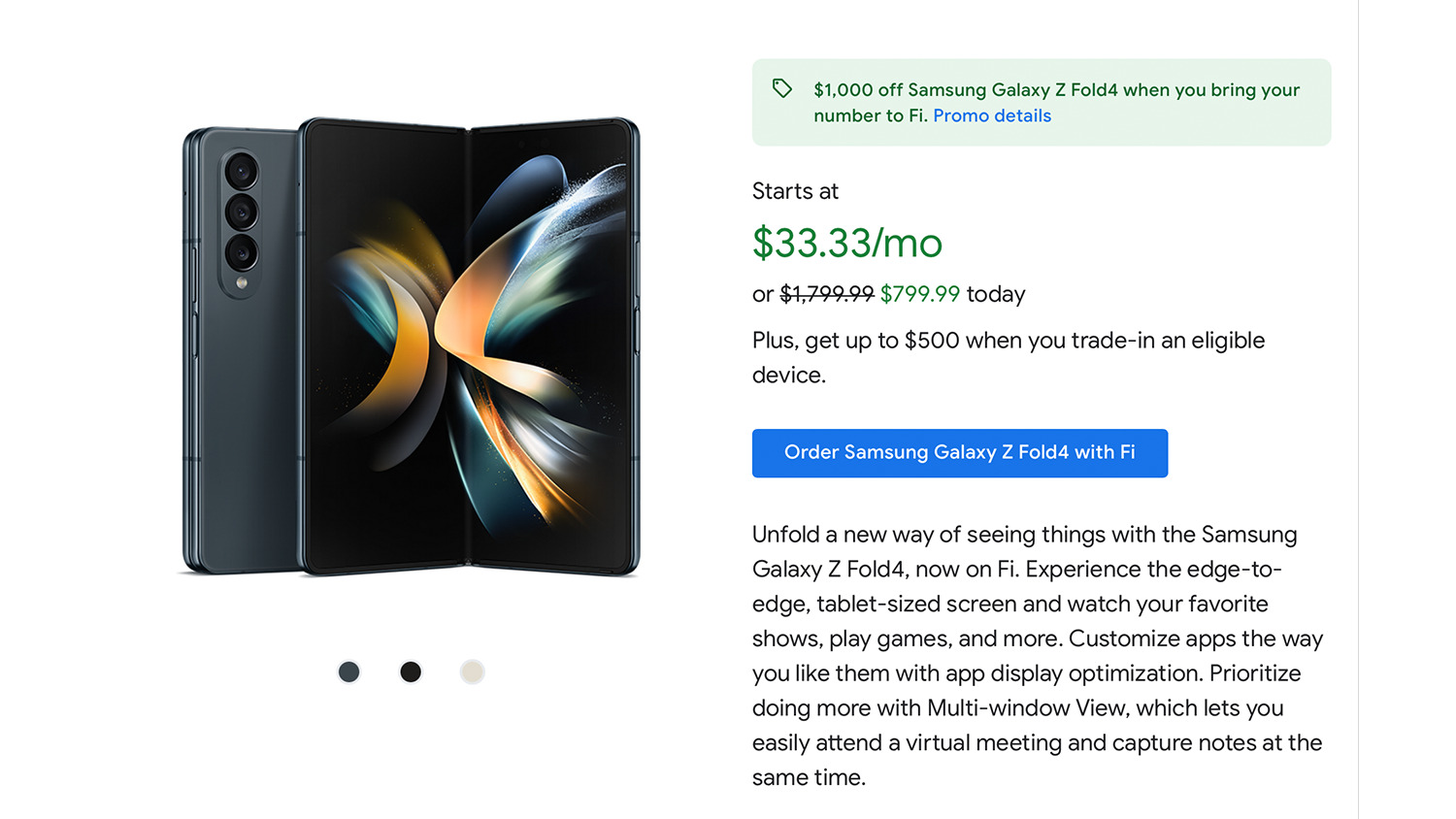Open the Promo details link

coord(992,115)
